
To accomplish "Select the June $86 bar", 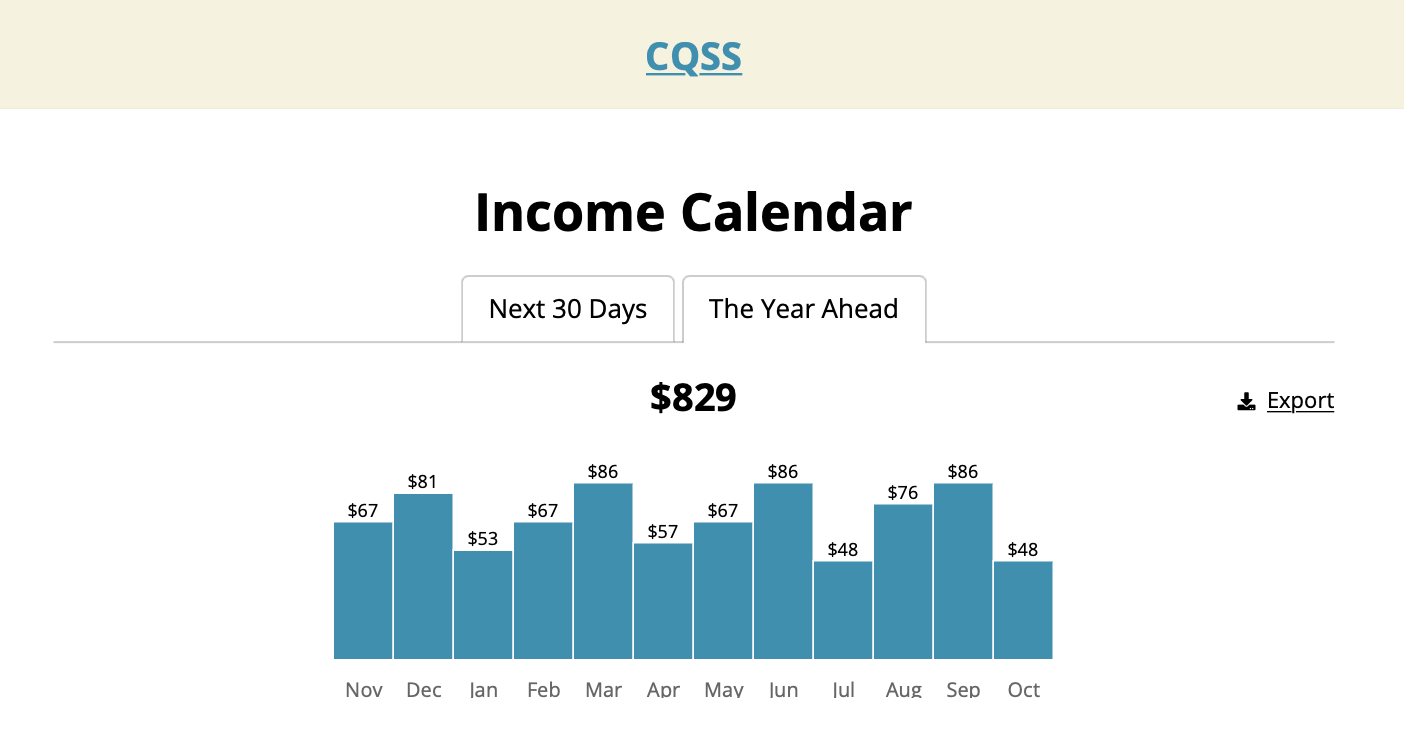I will pyautogui.click(x=783, y=571).
